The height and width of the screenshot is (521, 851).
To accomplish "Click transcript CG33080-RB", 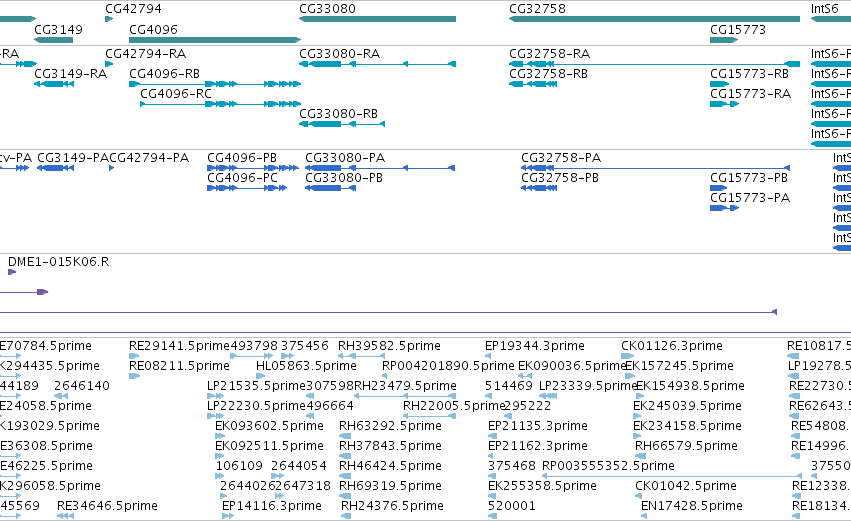I will tap(339, 114).
